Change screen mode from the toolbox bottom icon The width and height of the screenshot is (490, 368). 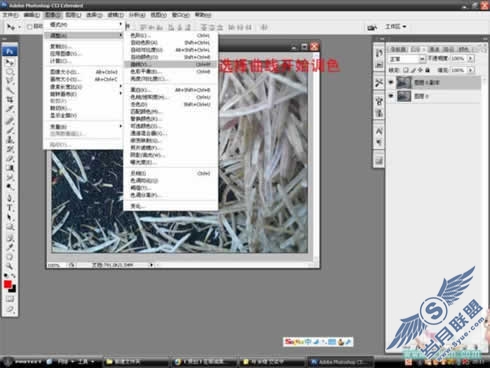click(x=10, y=309)
